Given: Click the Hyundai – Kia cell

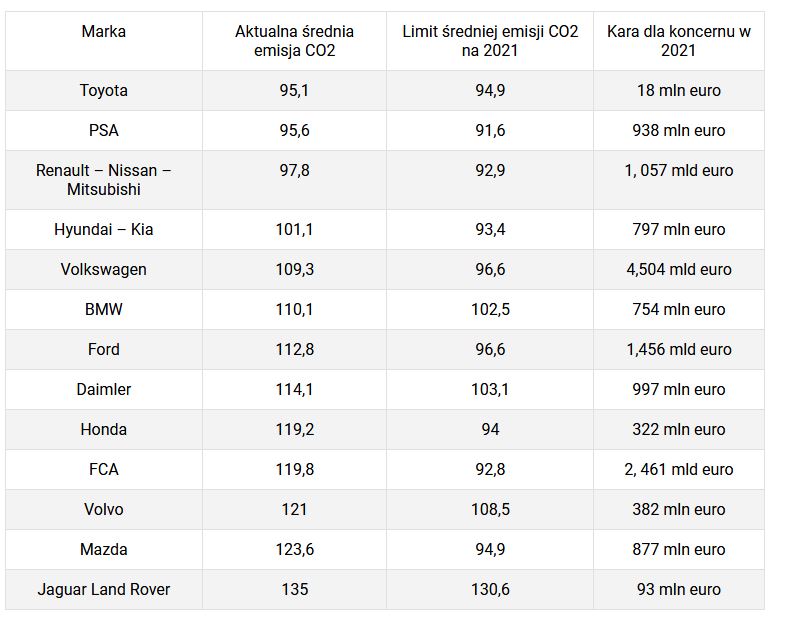Looking at the screenshot, I should 104,229.
